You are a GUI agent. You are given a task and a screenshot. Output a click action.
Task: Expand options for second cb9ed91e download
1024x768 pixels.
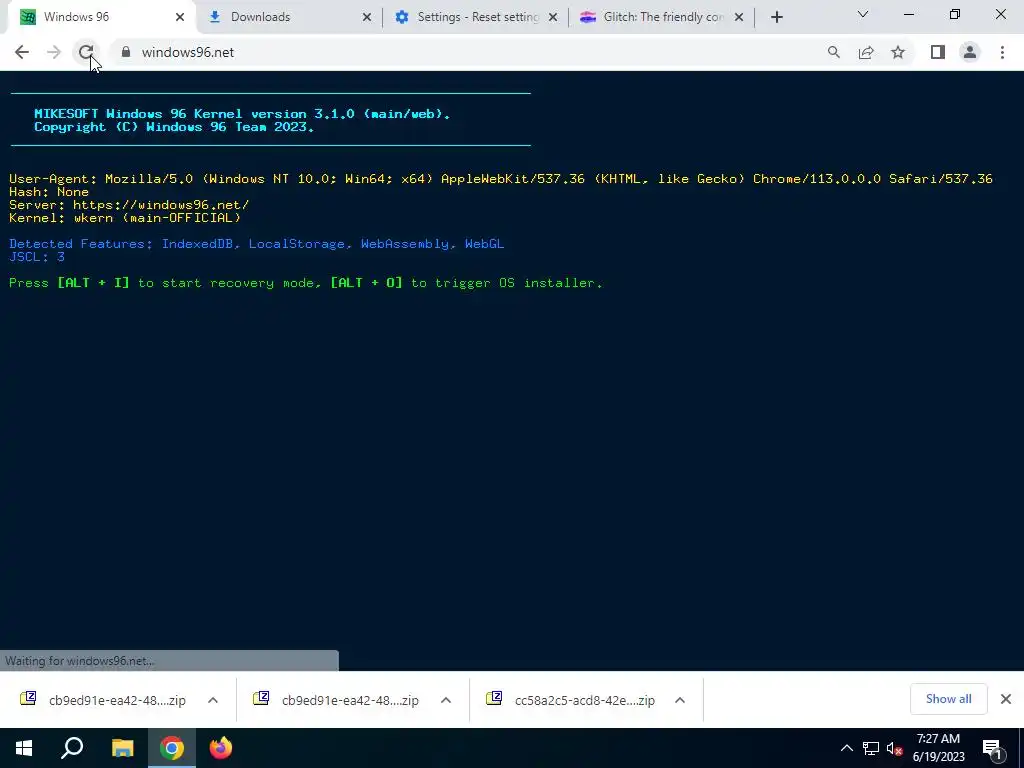pos(446,700)
